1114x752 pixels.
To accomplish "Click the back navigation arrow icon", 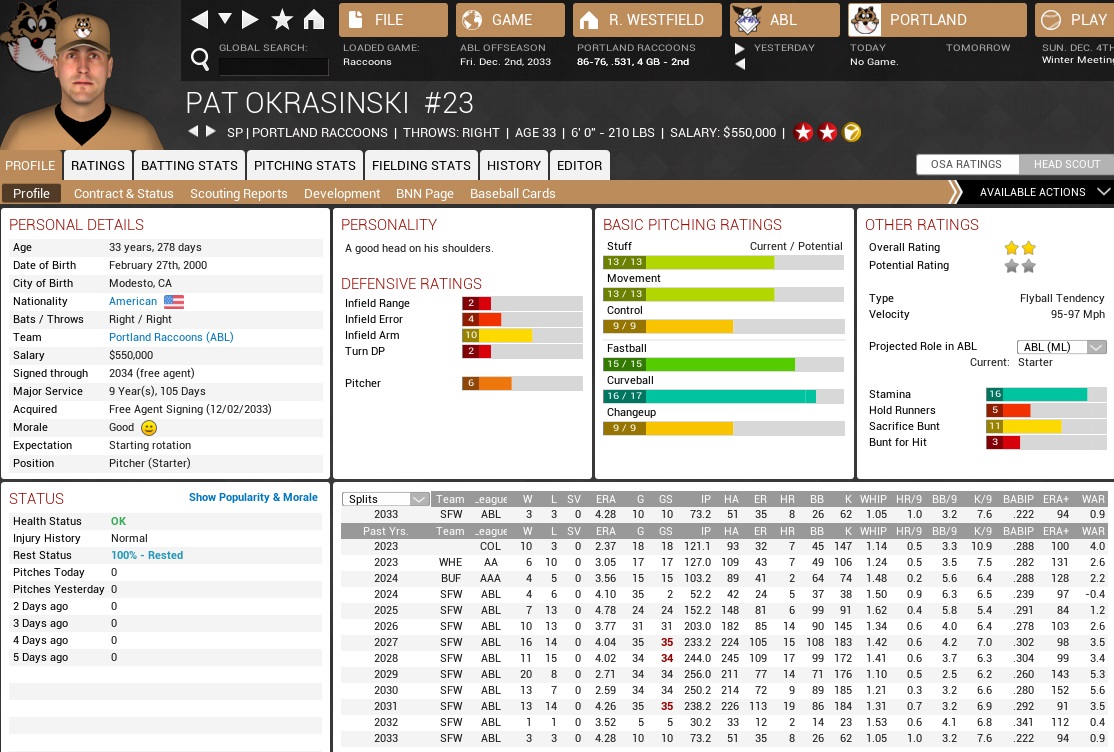I will coord(200,20).
